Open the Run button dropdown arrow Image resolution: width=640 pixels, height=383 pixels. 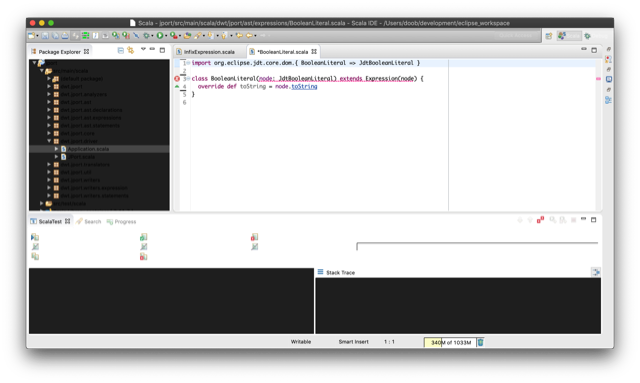(x=166, y=36)
